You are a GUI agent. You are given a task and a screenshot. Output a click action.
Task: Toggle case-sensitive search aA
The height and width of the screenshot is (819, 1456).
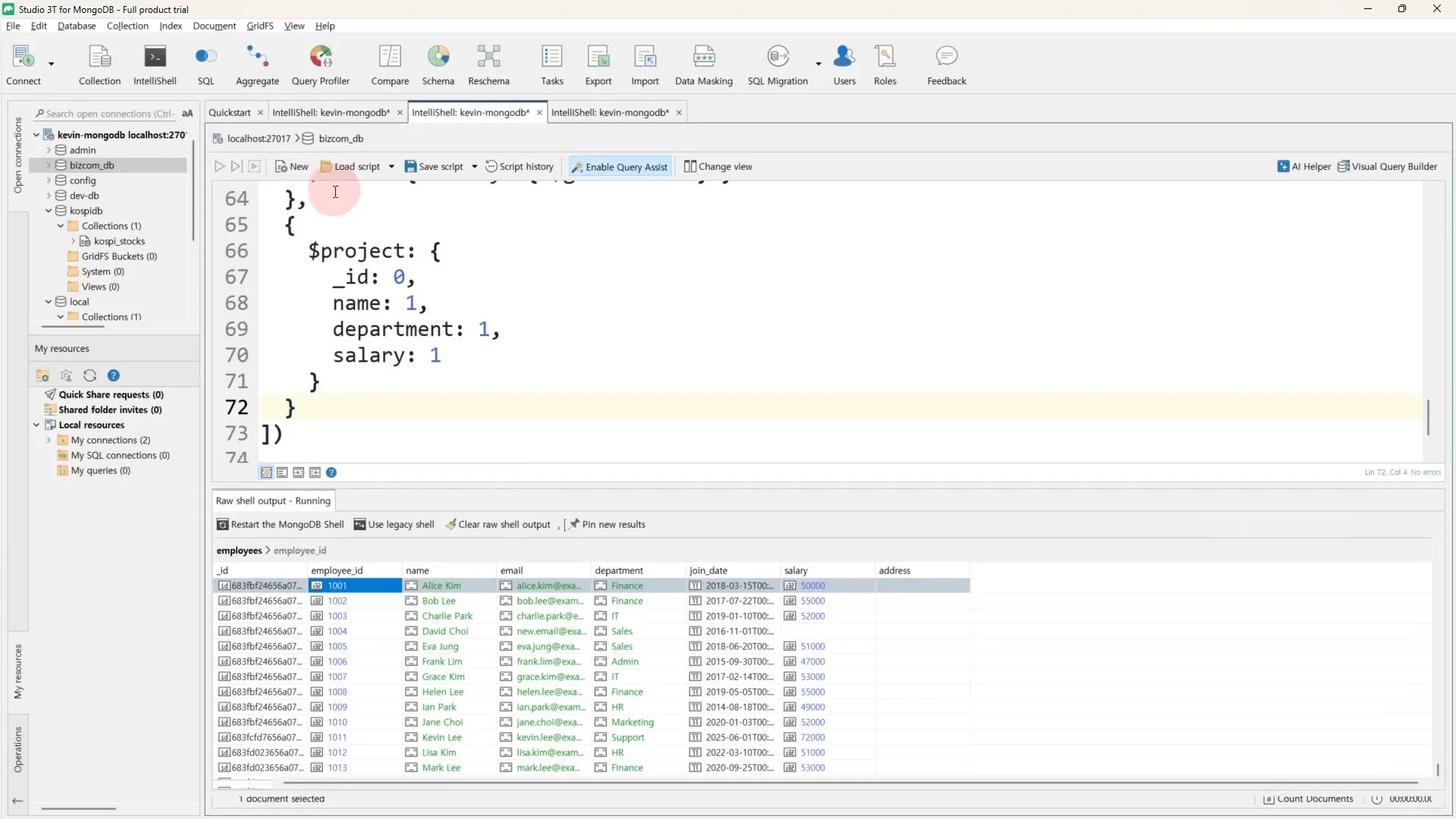187,114
